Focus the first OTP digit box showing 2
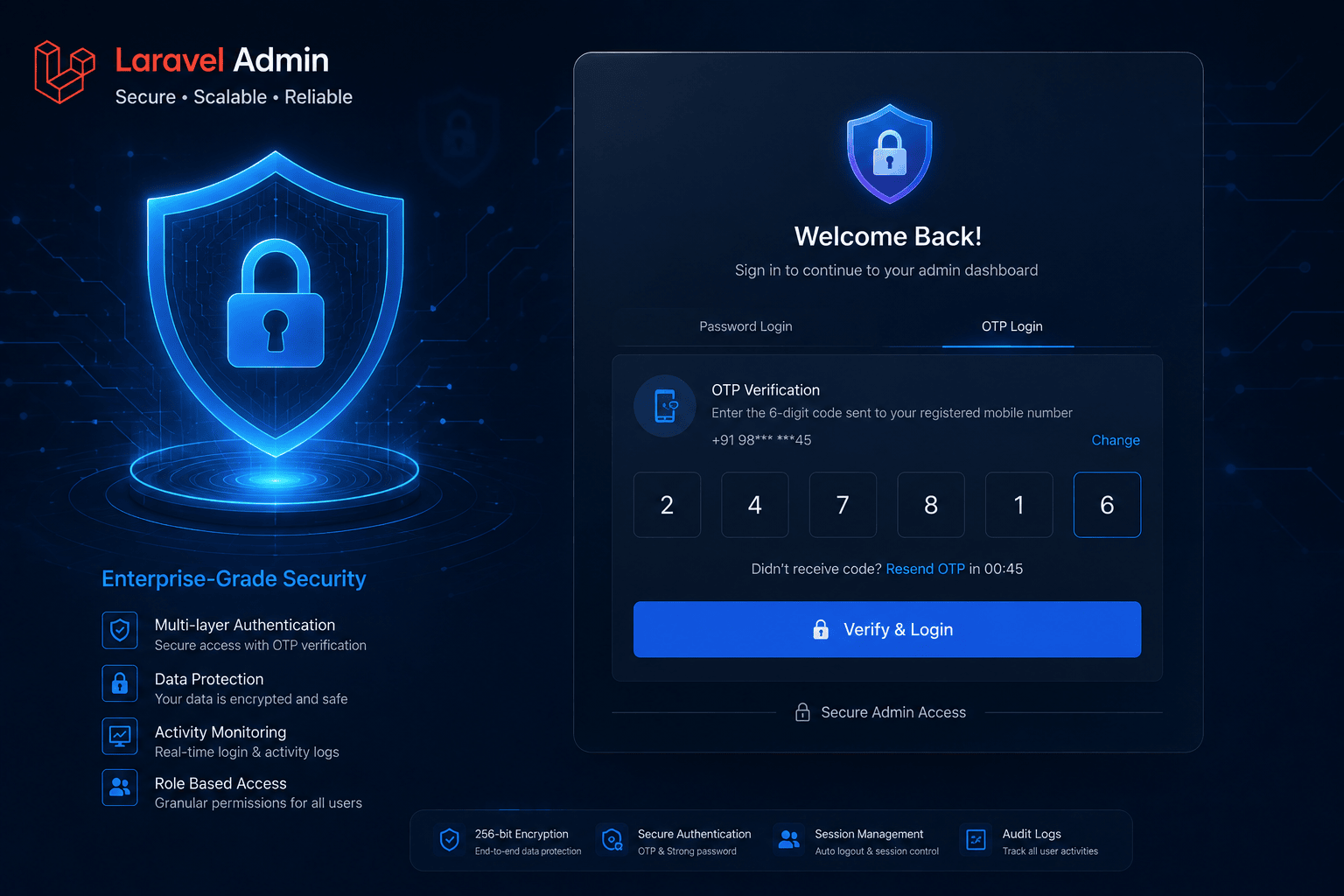 coord(667,505)
